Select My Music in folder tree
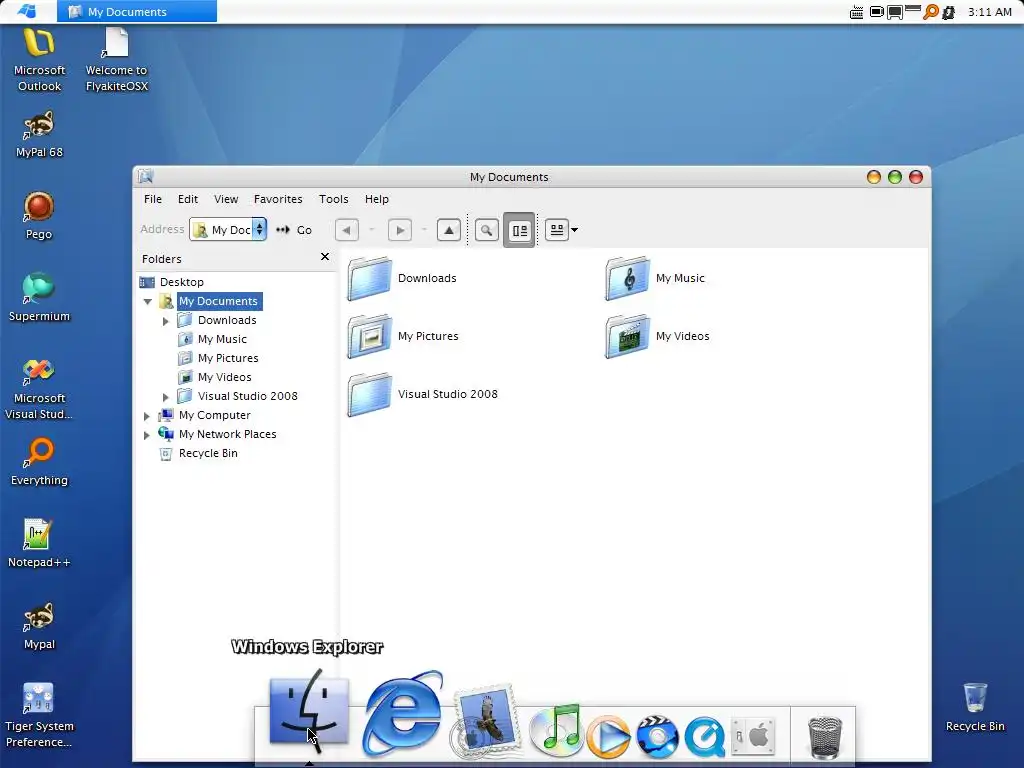Image resolution: width=1024 pixels, height=768 pixels. tap(222, 339)
